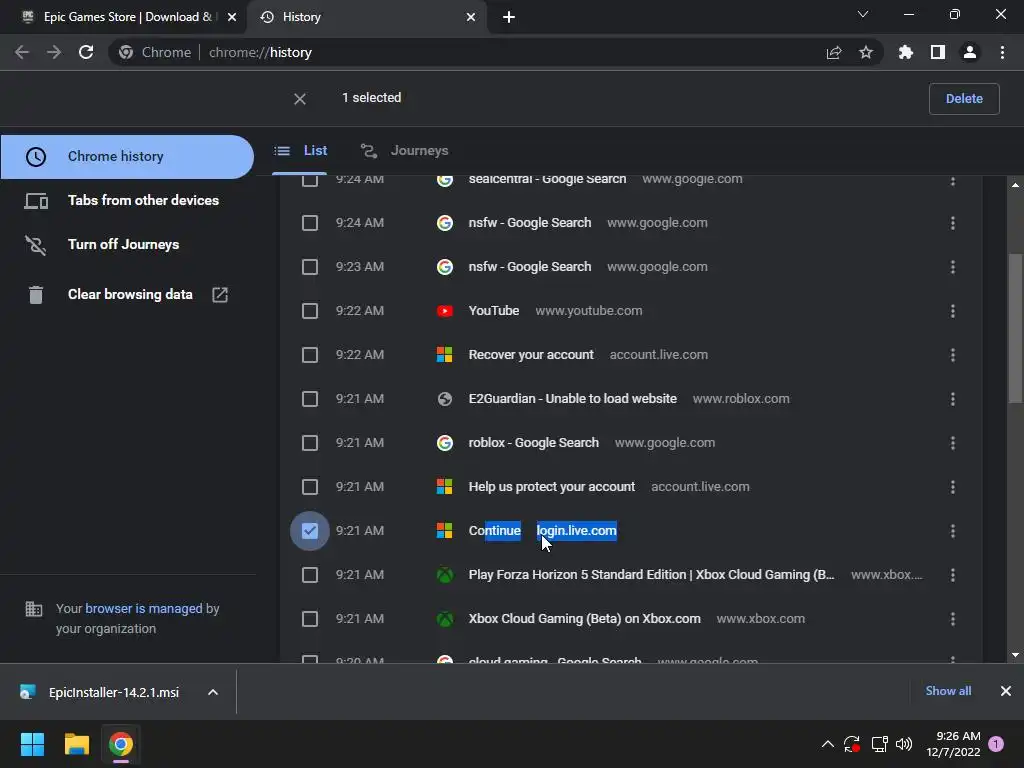Select Xbox Cloud Gaming (Beta) checkbox
The width and height of the screenshot is (1024, 768).
tap(310, 619)
